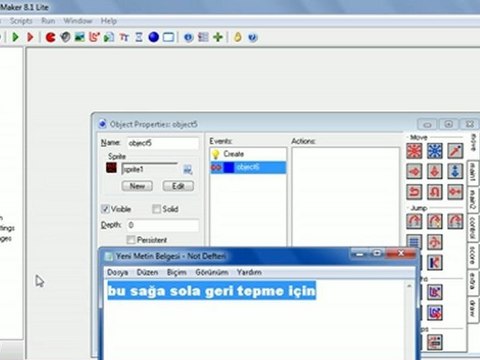Switch to the score actions tab
480x360 pixels.
pyautogui.click(x=473, y=256)
